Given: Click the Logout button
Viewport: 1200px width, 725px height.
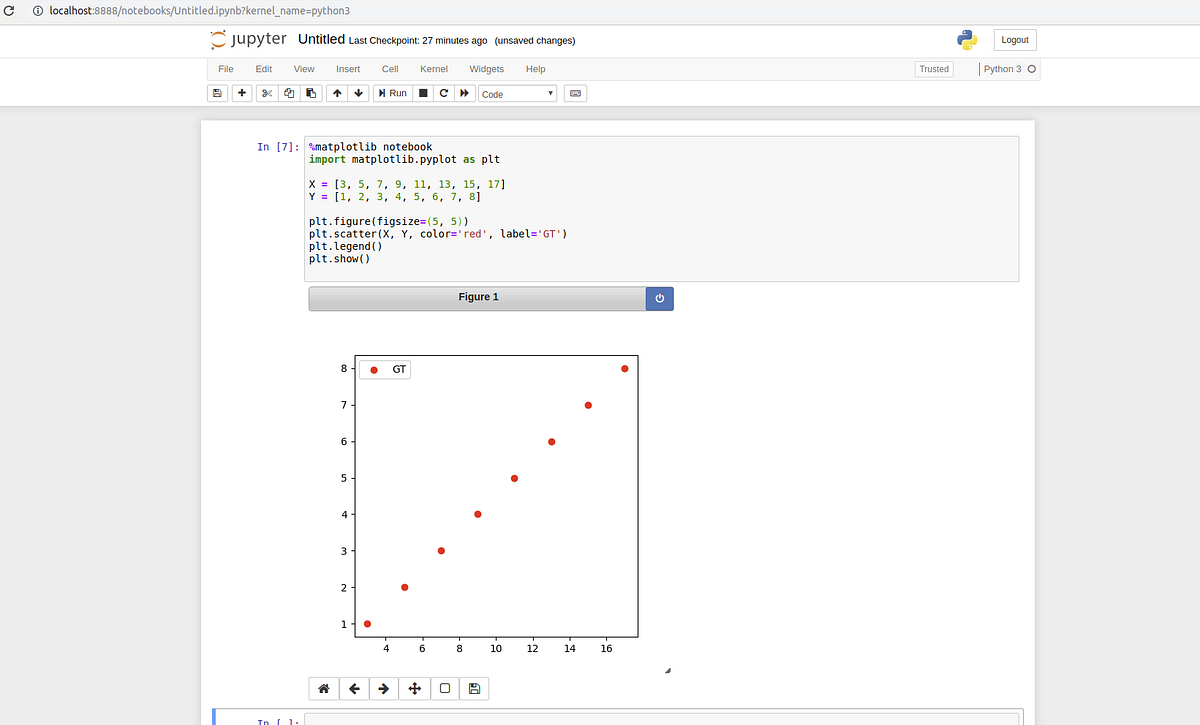Looking at the screenshot, I should pyautogui.click(x=1014, y=39).
